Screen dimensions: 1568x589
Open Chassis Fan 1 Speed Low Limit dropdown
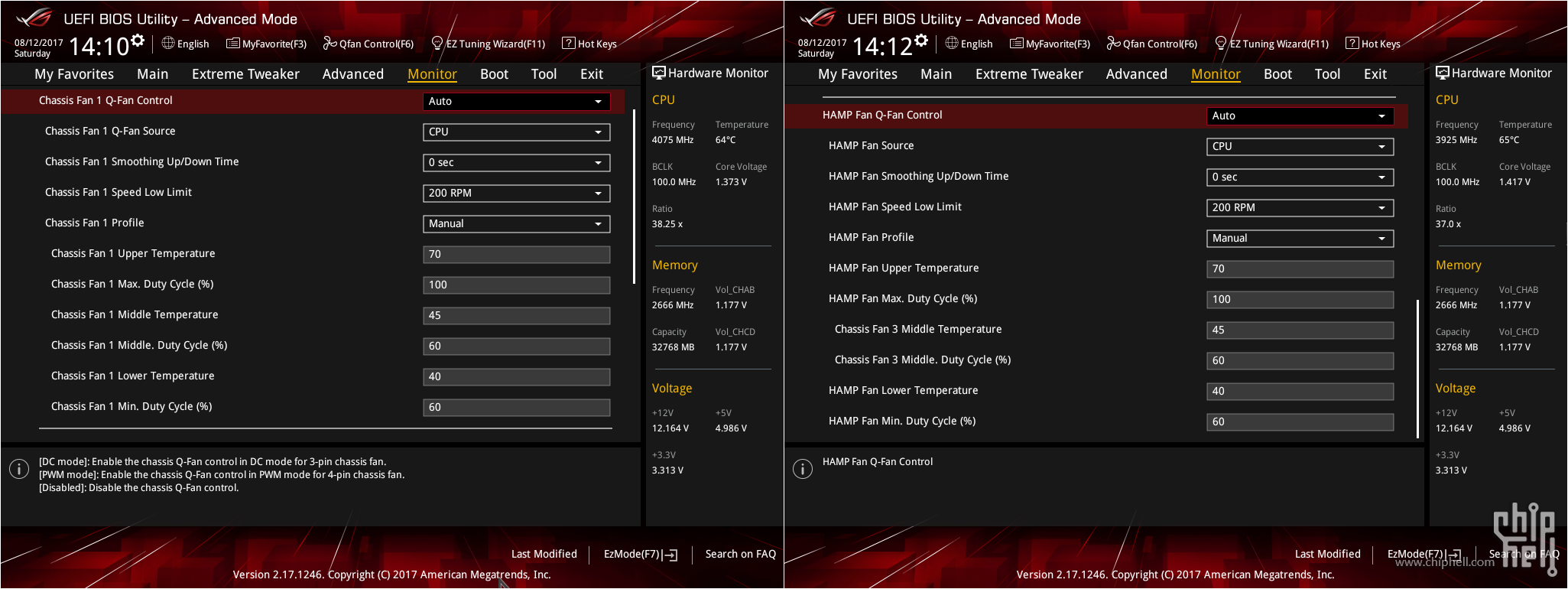pos(517,193)
